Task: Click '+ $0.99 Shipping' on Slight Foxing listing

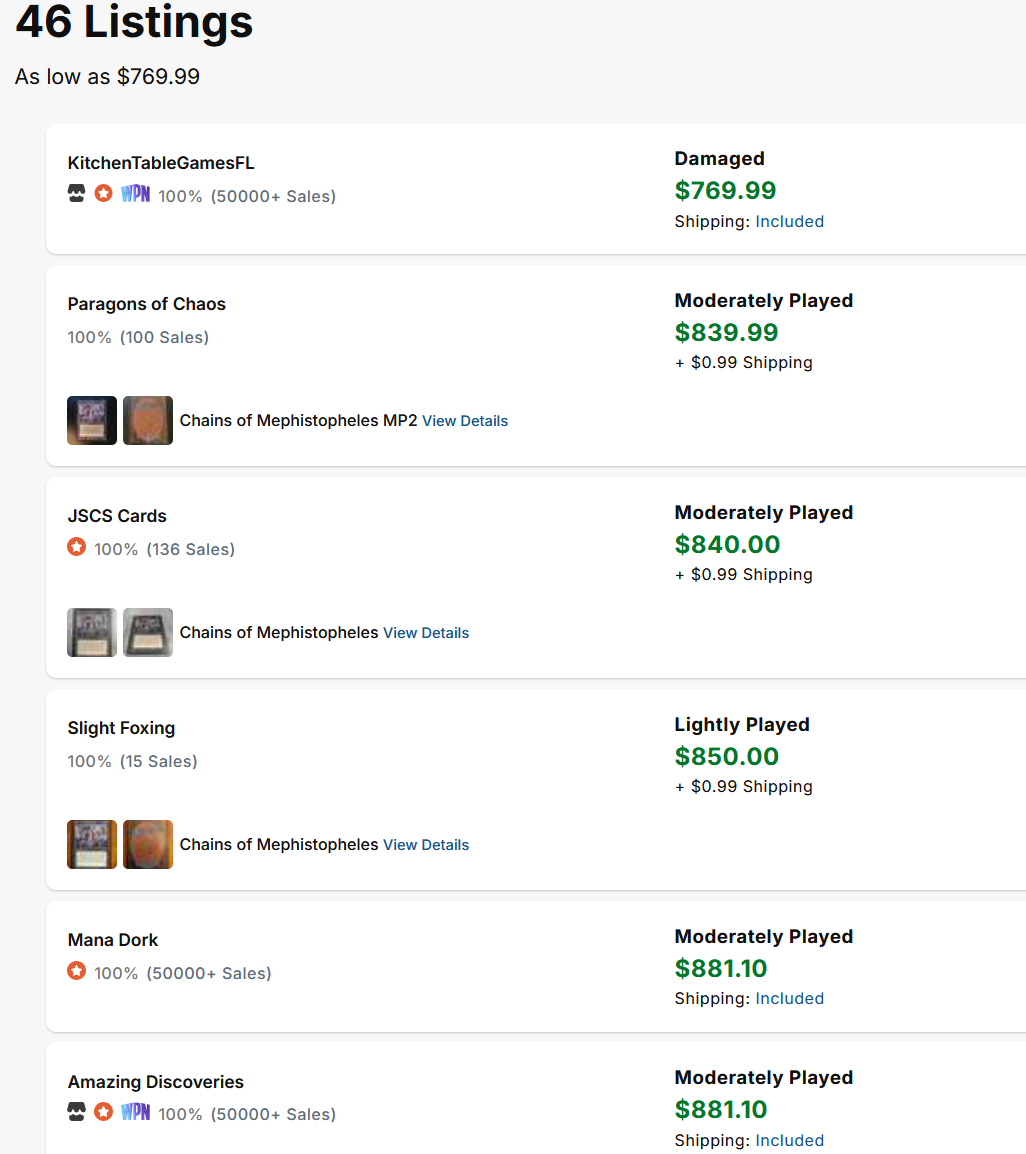Action: click(x=743, y=786)
